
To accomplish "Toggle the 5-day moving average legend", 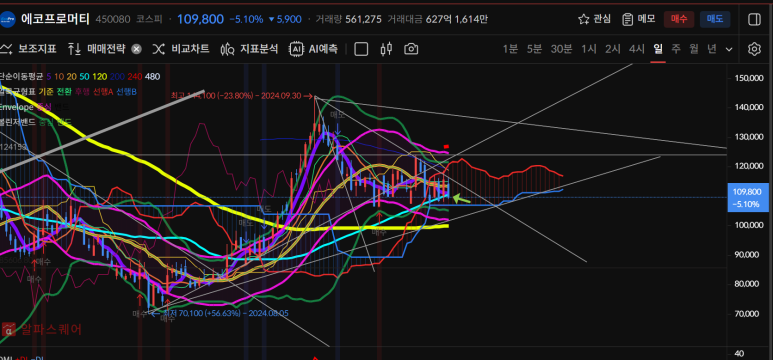I will pos(48,76).
